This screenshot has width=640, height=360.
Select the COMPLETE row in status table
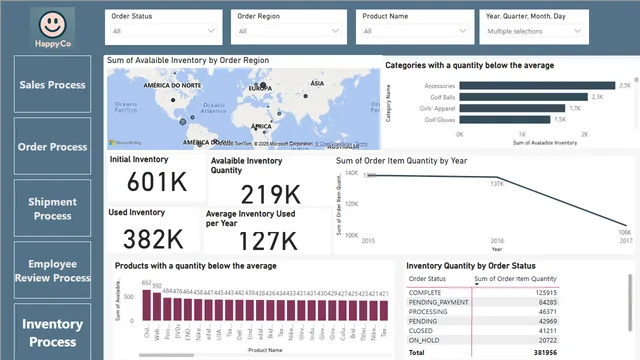tap(483, 293)
